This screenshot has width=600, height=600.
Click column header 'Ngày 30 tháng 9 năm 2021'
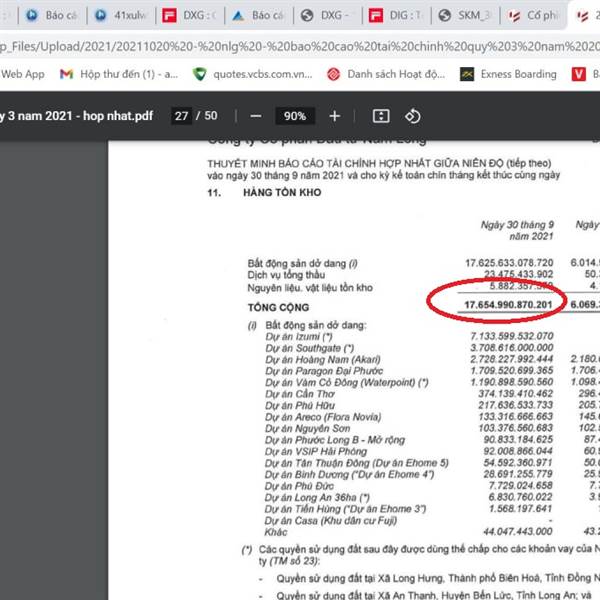[x=517, y=230]
